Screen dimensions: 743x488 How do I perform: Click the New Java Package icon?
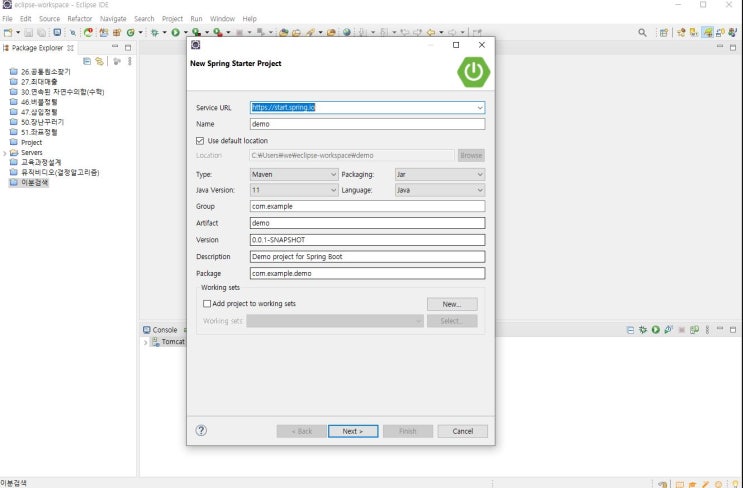pyautogui.click(x=117, y=33)
